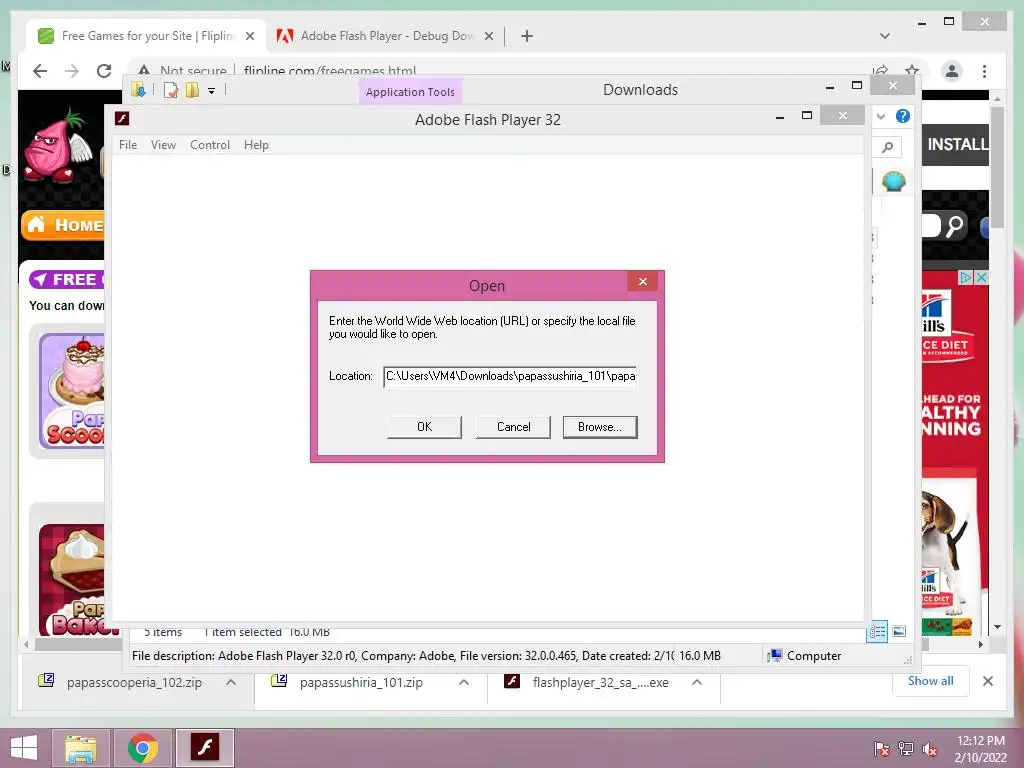Expand options for flashplayer exe download
This screenshot has height=768, width=1024.
[x=697, y=682]
